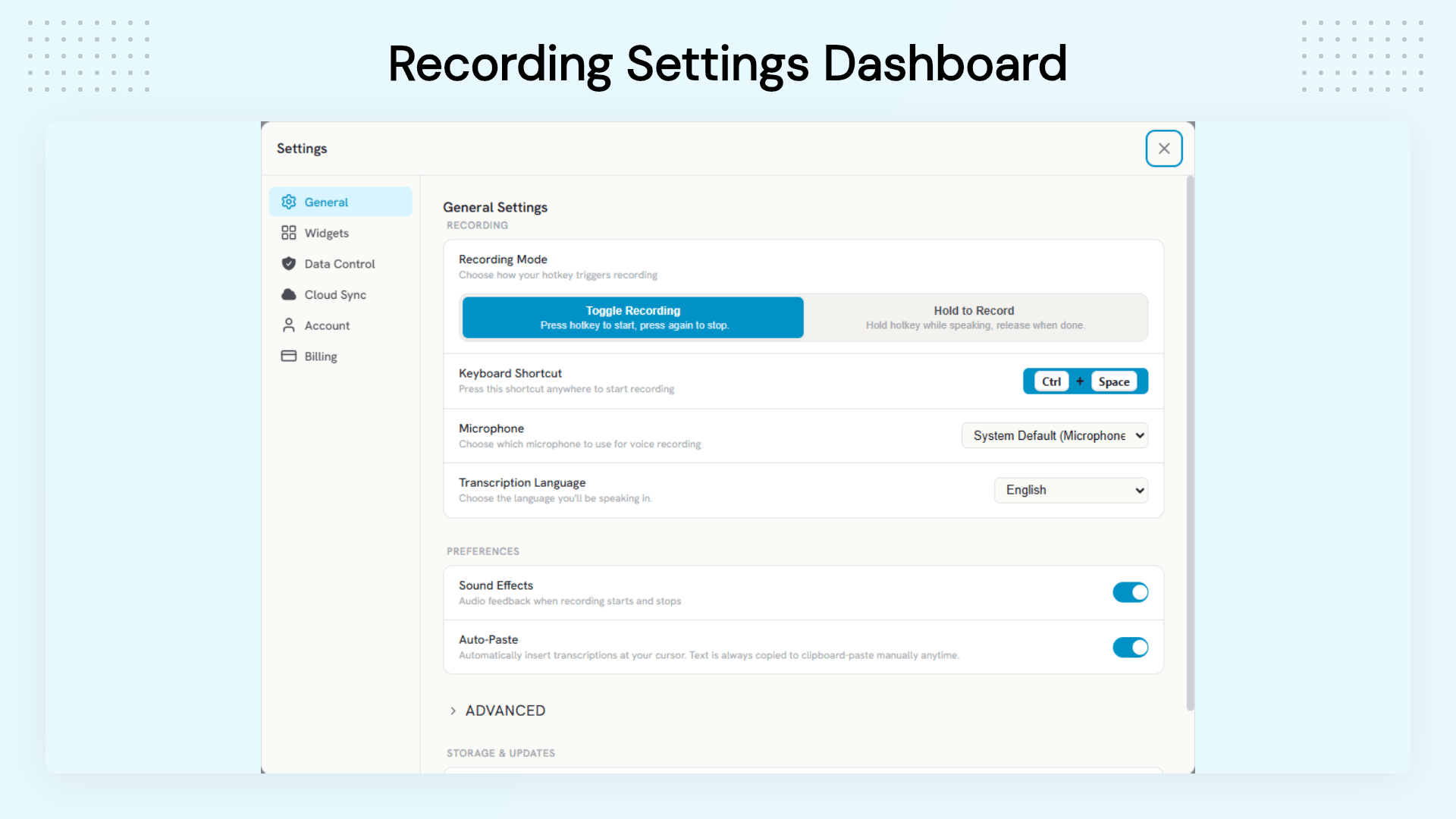Click the 'Microphone' setting label

click(x=491, y=428)
